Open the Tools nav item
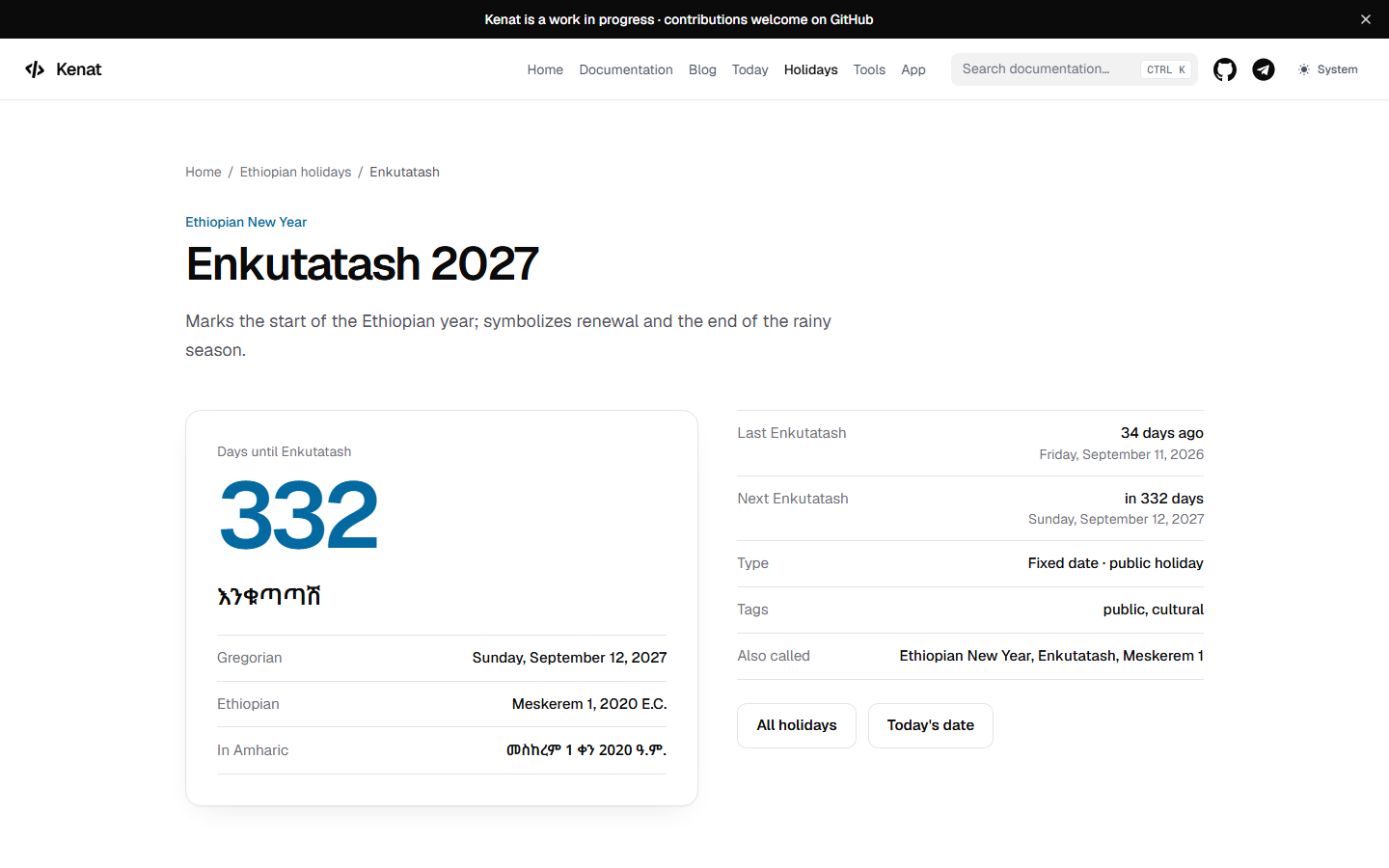Screen dimensions: 1389x868 (x=869, y=69)
